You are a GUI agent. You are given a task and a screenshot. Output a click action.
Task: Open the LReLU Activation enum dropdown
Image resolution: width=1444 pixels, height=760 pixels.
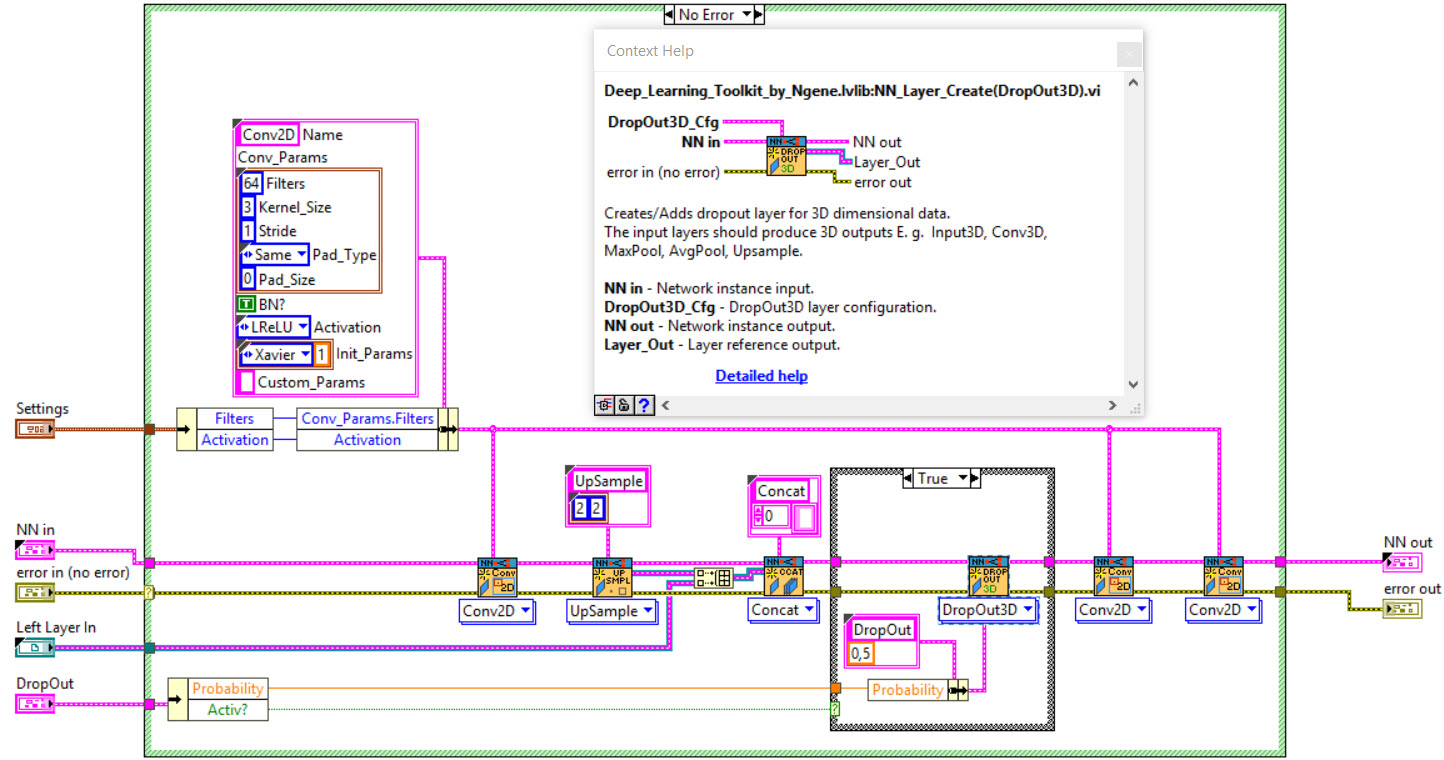click(x=273, y=327)
